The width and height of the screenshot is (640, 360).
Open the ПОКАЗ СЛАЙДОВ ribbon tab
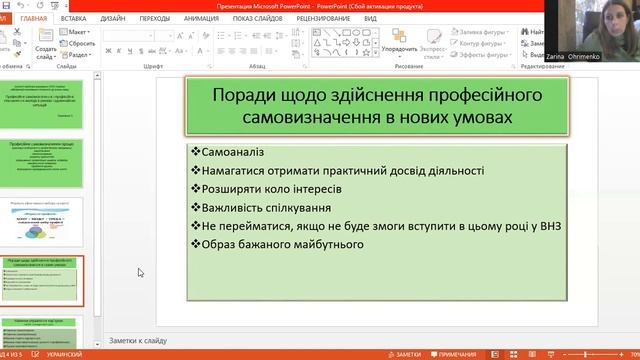tap(258, 18)
